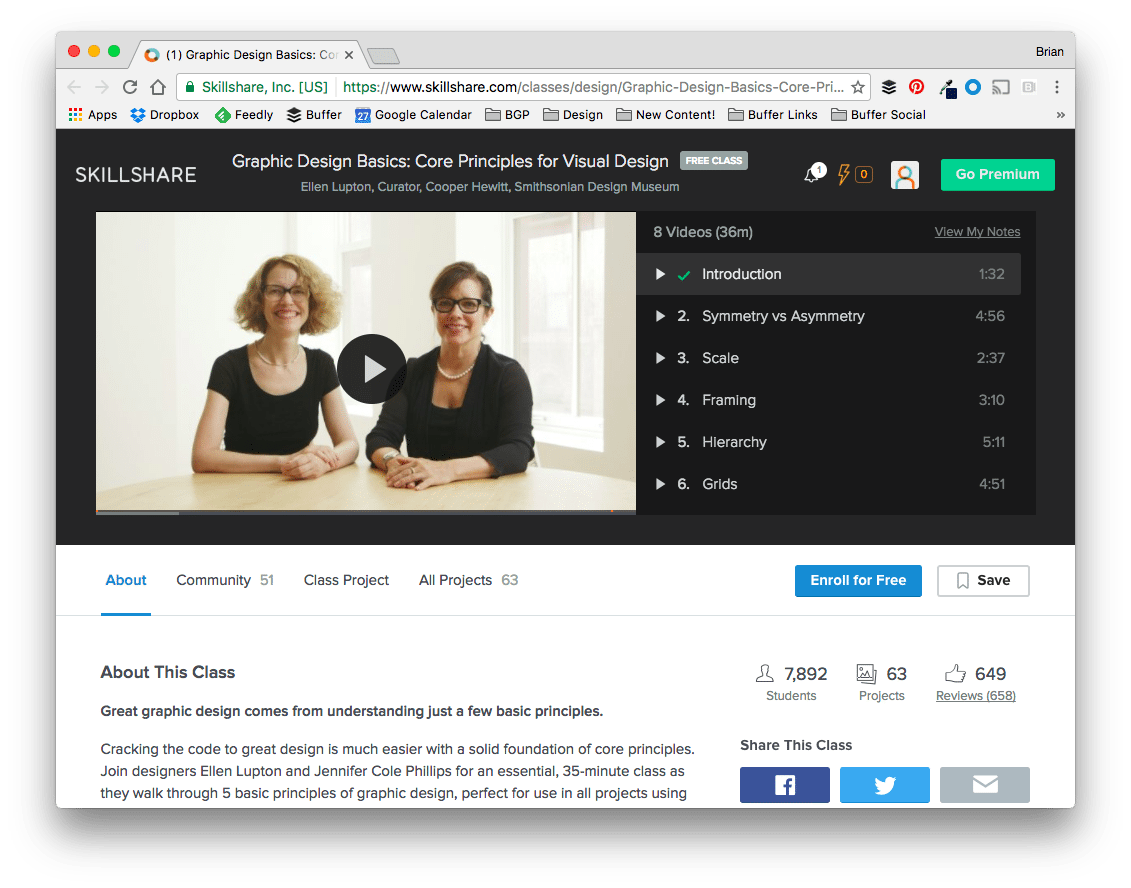The width and height of the screenshot is (1131, 888).
Task: Click the lightning streak counter icon
Action: (x=845, y=174)
